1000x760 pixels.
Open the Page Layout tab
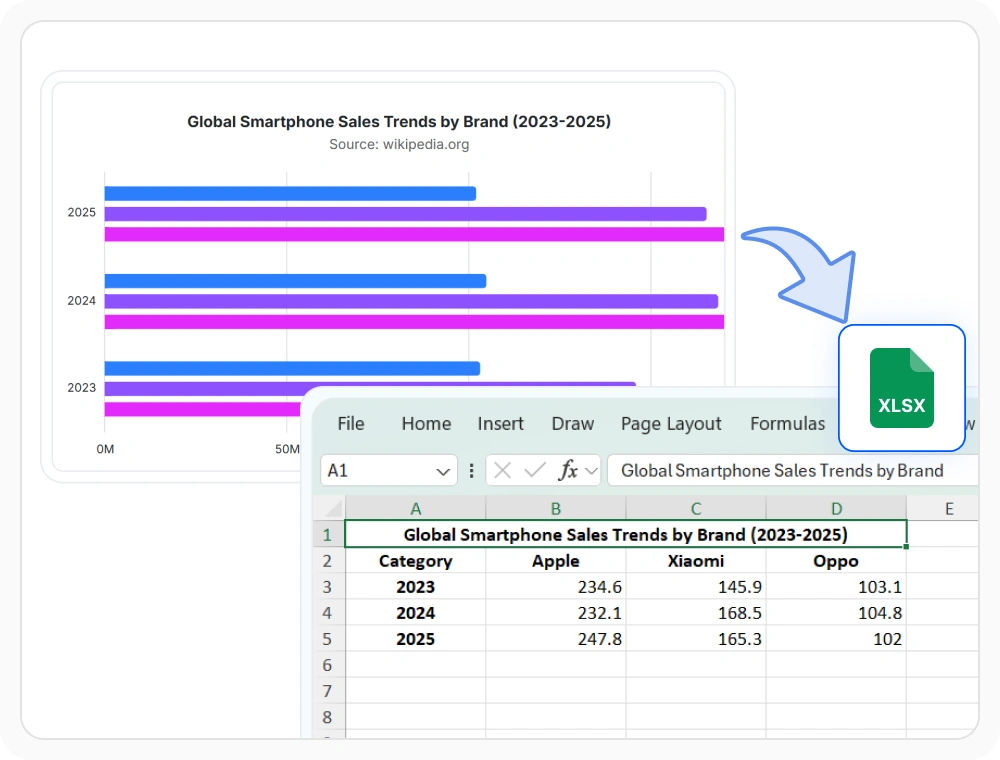671,424
